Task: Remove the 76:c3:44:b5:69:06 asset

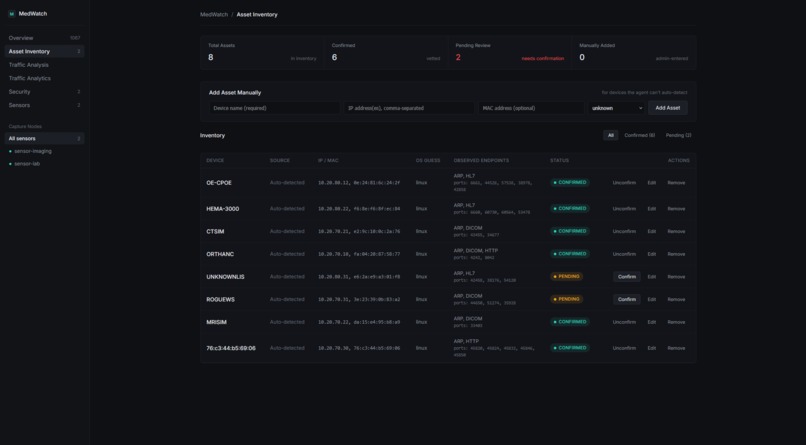Action: tap(676, 348)
